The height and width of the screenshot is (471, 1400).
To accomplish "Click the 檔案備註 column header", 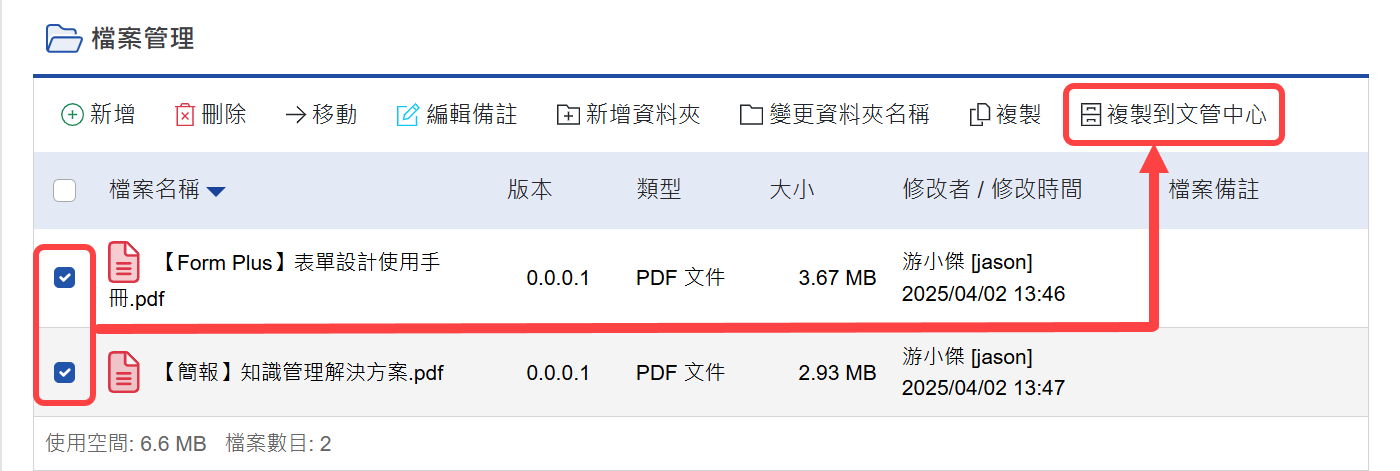I will tap(1214, 190).
